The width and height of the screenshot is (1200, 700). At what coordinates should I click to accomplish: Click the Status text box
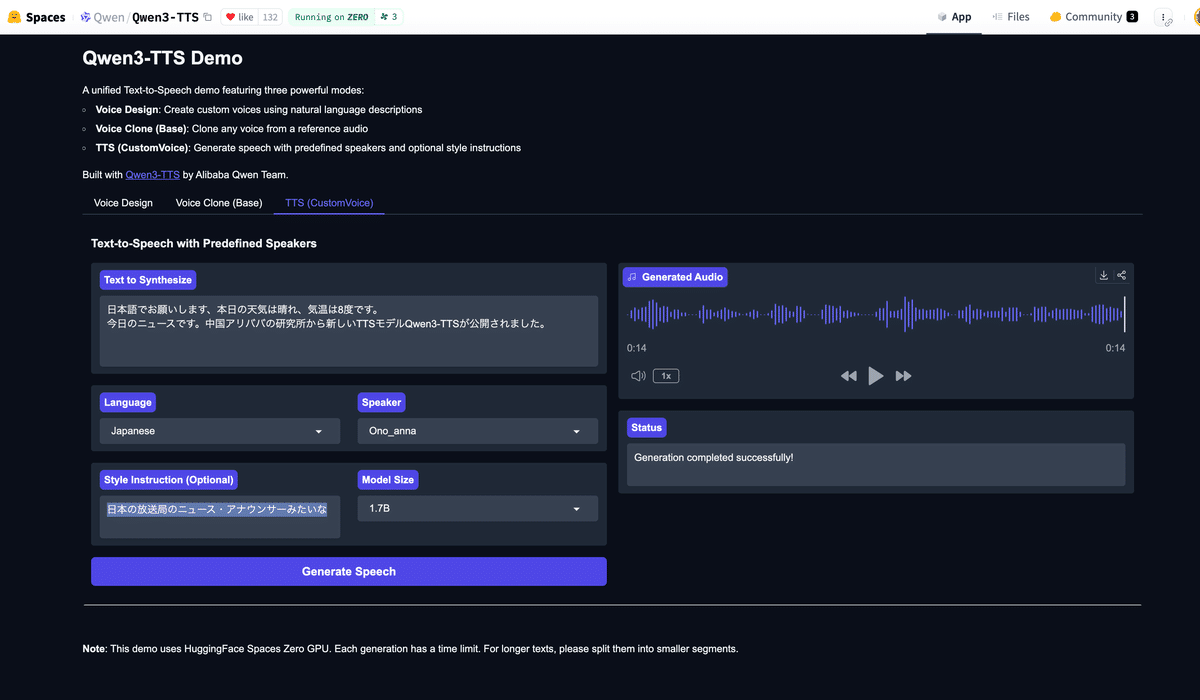coord(876,465)
